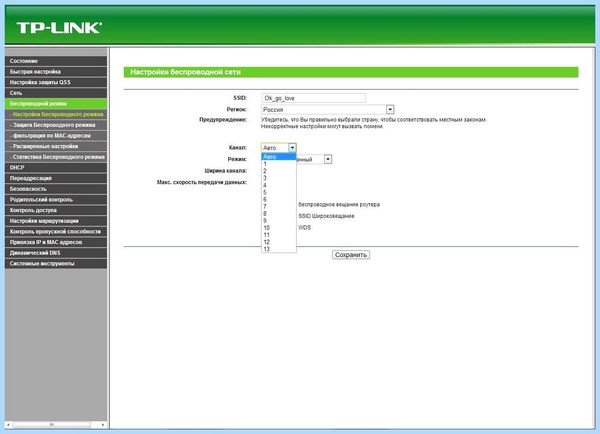Image resolution: width=600 pixels, height=434 pixels.
Task: Open Фильтрация по MAC-адресам submenu
Action: click(56, 136)
